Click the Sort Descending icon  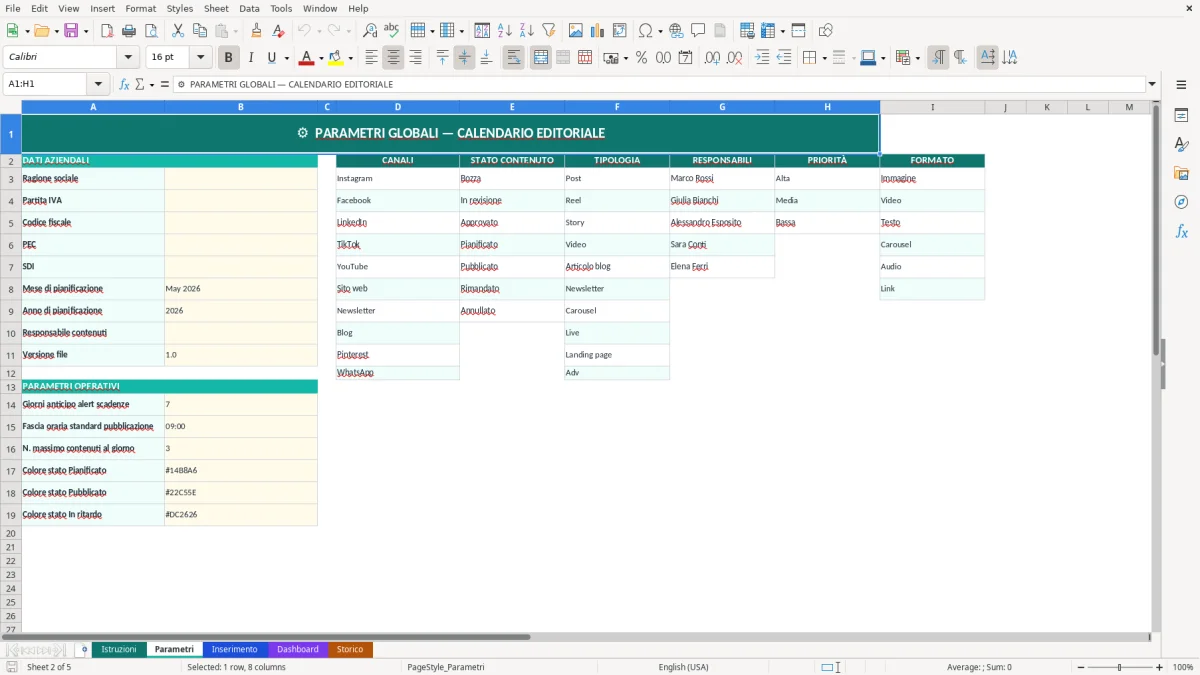[526, 31]
